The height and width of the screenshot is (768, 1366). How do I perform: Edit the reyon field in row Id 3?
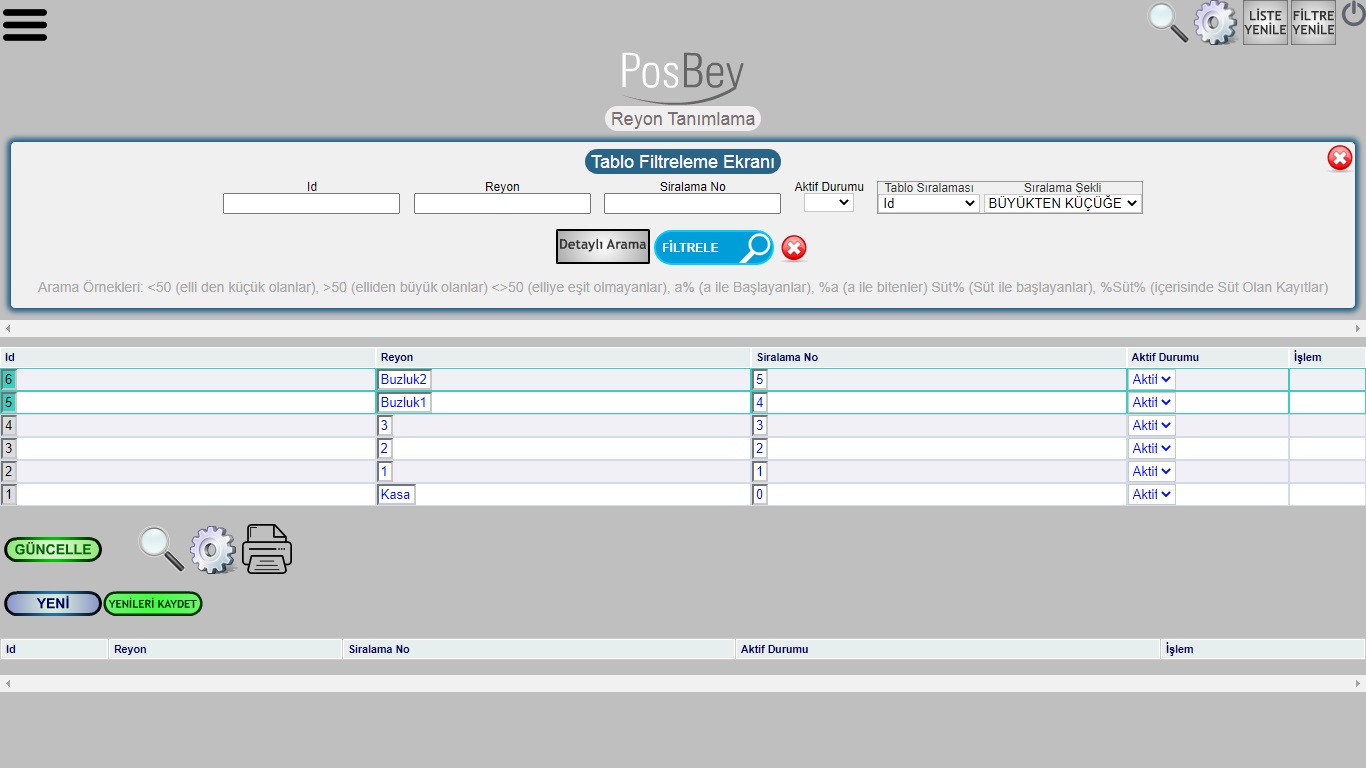385,449
